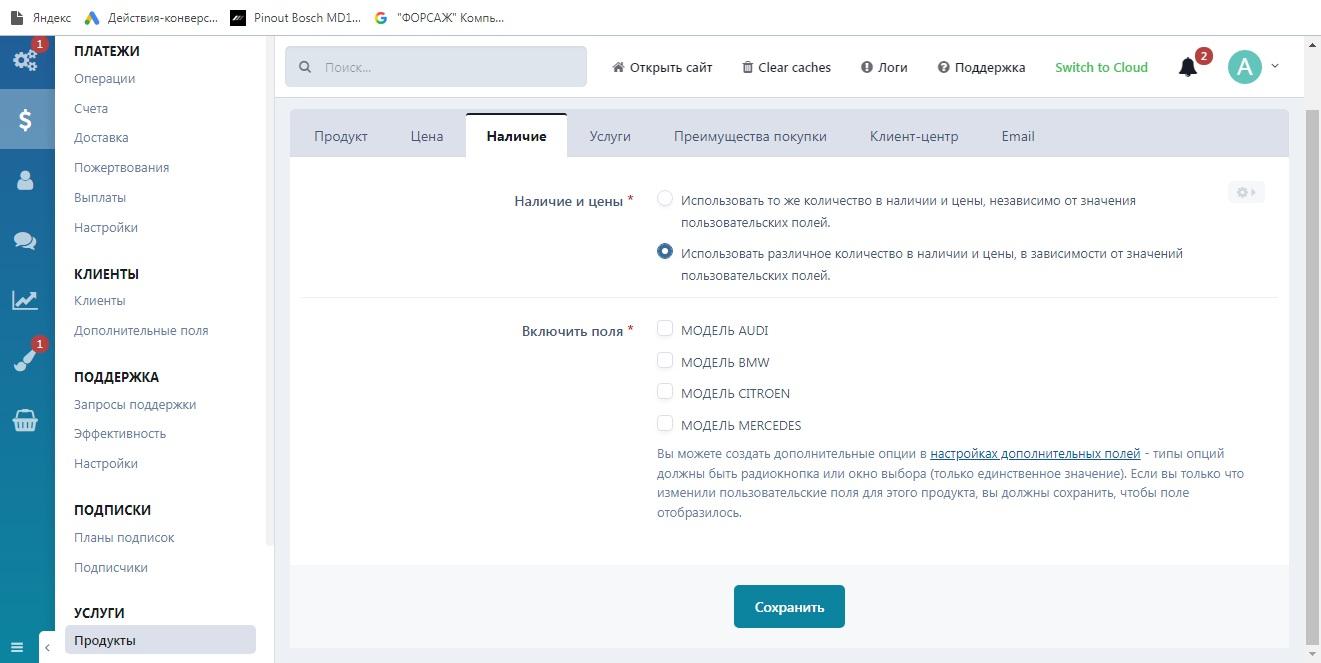The height and width of the screenshot is (663, 1321).
Task: Open the shopping basket sidebar icon
Action: [25, 421]
